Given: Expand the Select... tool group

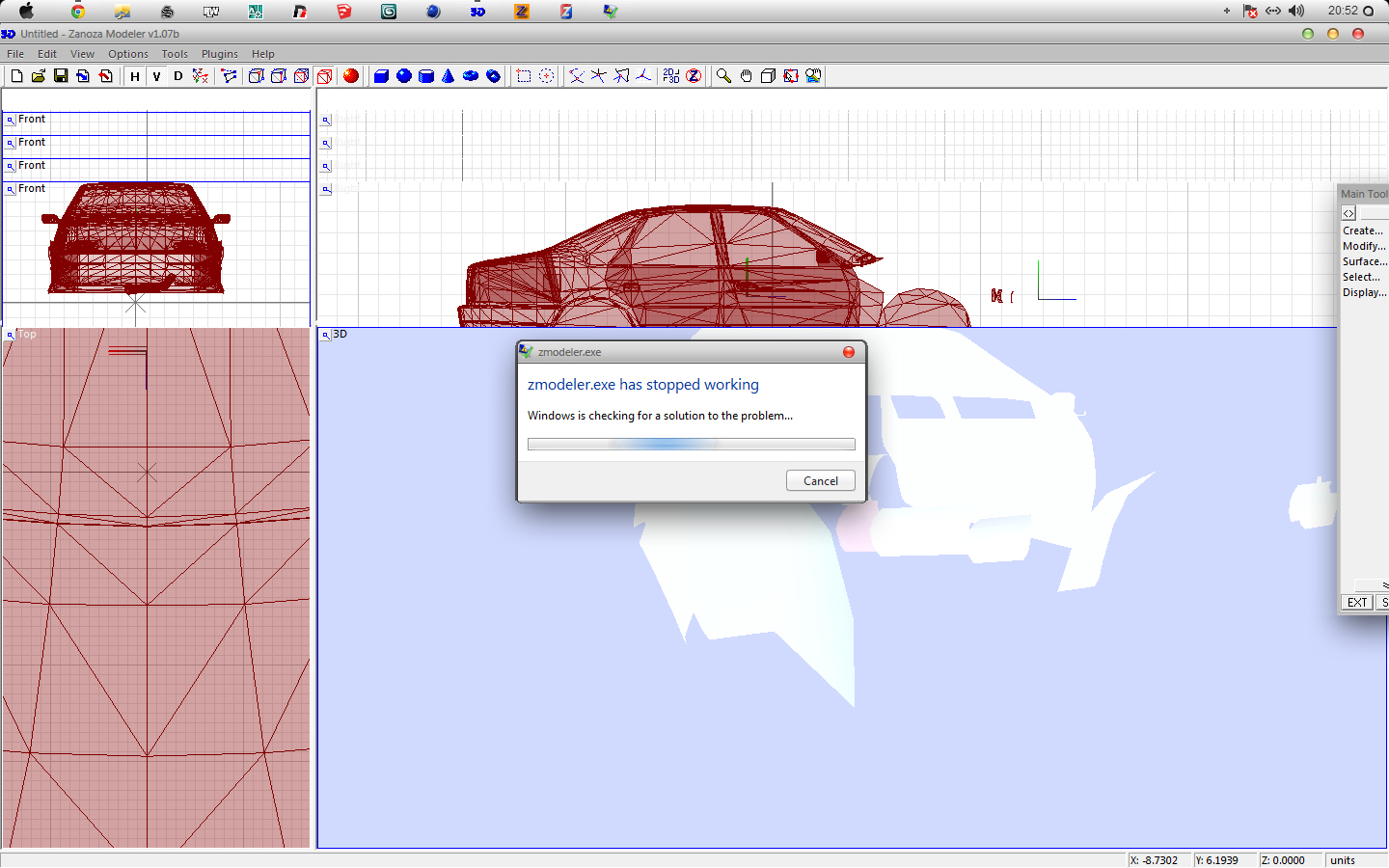Looking at the screenshot, I should [1362, 277].
